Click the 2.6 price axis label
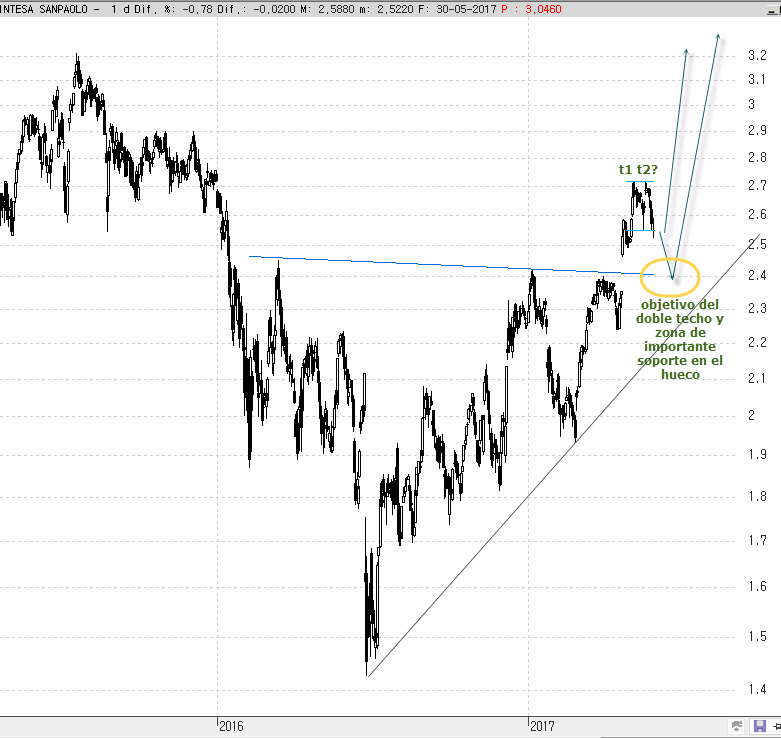The width and height of the screenshot is (781, 738). [x=757, y=214]
